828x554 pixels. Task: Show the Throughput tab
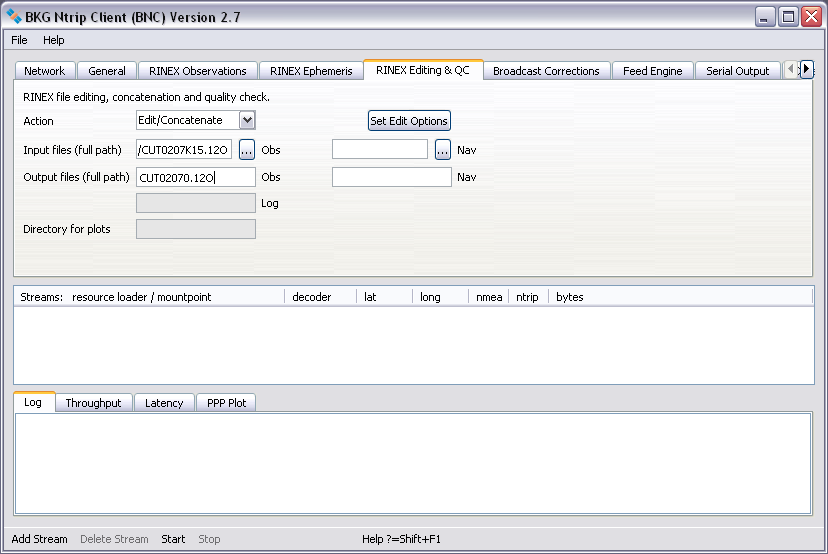[93, 403]
